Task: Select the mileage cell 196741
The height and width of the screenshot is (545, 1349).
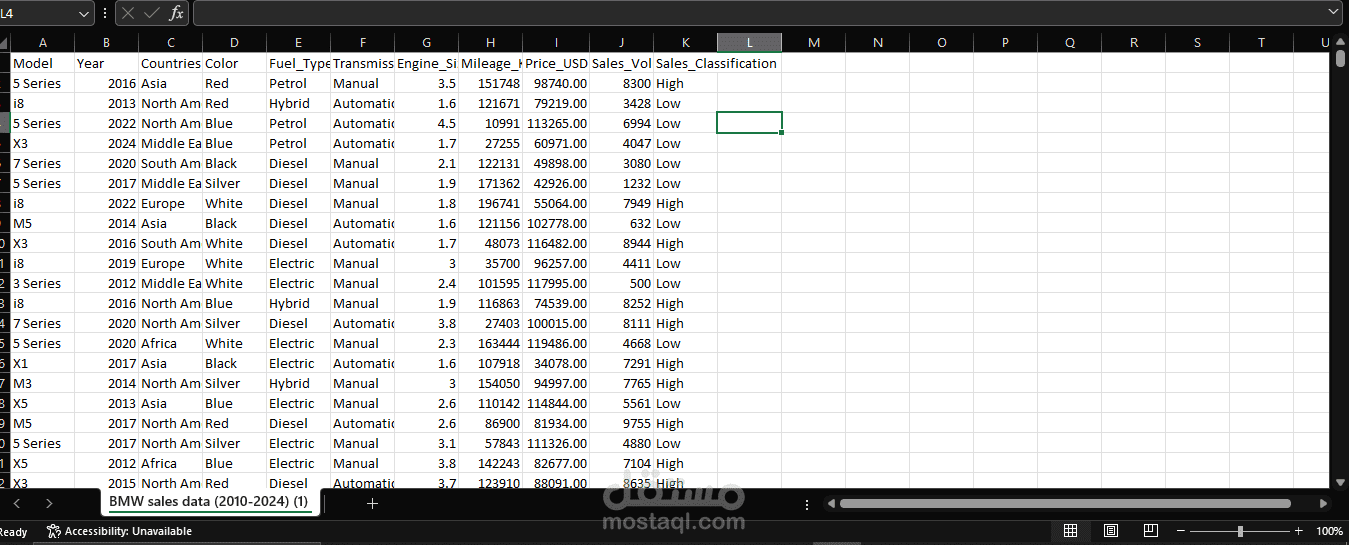Action: pos(491,203)
